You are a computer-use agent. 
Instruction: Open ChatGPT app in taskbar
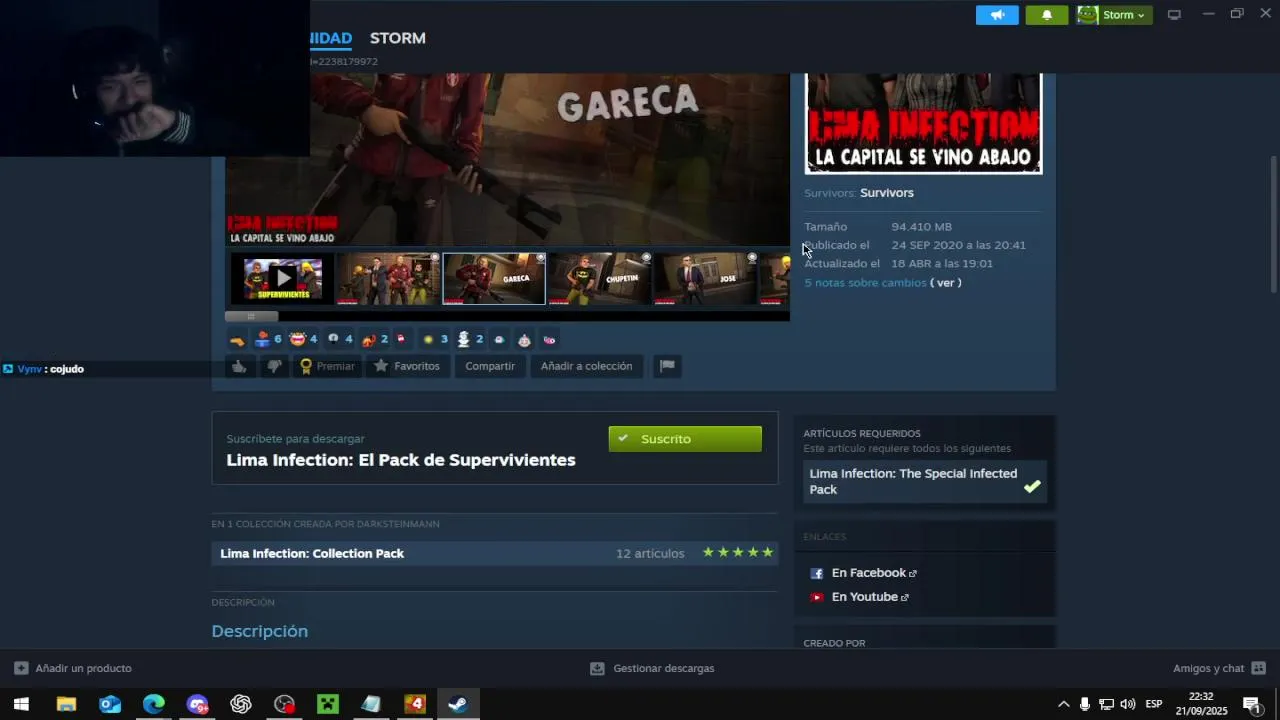(241, 704)
